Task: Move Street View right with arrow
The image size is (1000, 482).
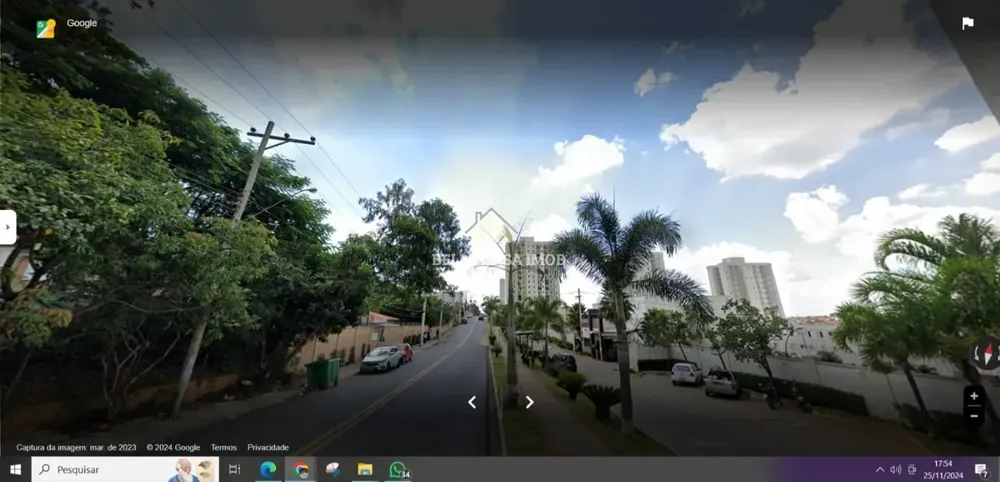Action: (x=529, y=402)
